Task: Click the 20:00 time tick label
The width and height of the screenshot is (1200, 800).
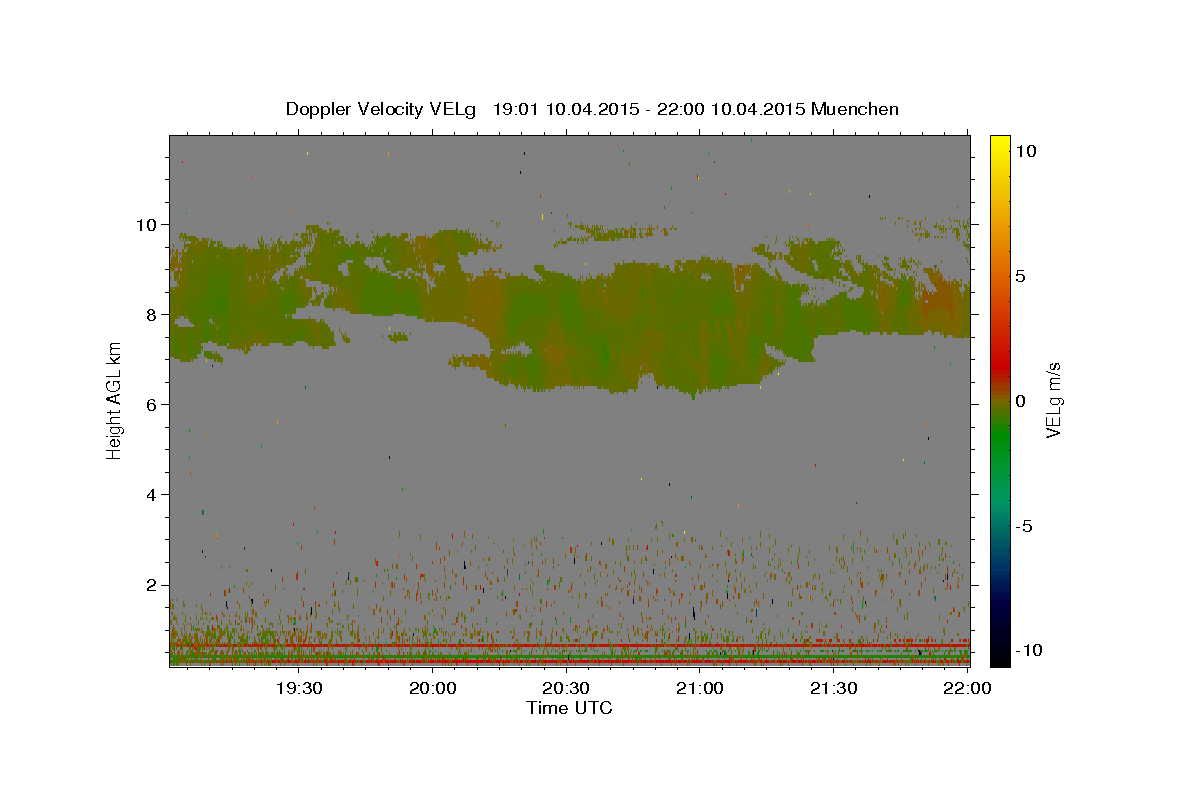Action: 433,689
